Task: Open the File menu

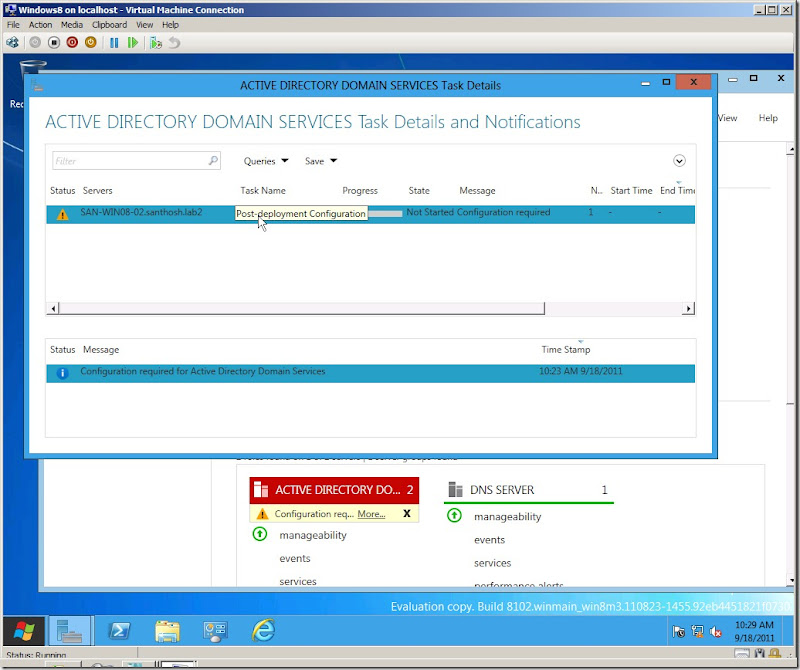Action: click(13, 24)
